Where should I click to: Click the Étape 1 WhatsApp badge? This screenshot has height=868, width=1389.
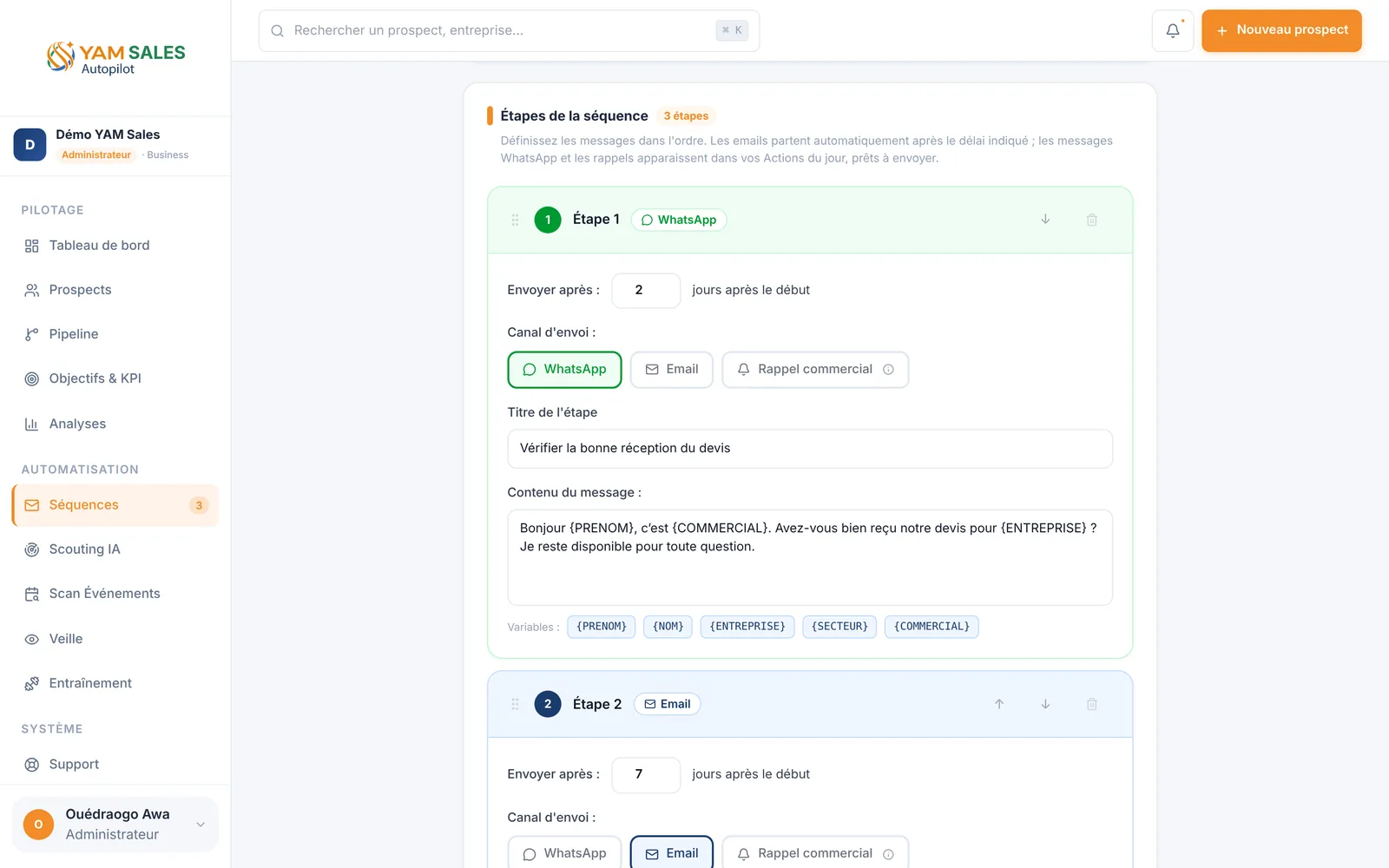(x=679, y=220)
